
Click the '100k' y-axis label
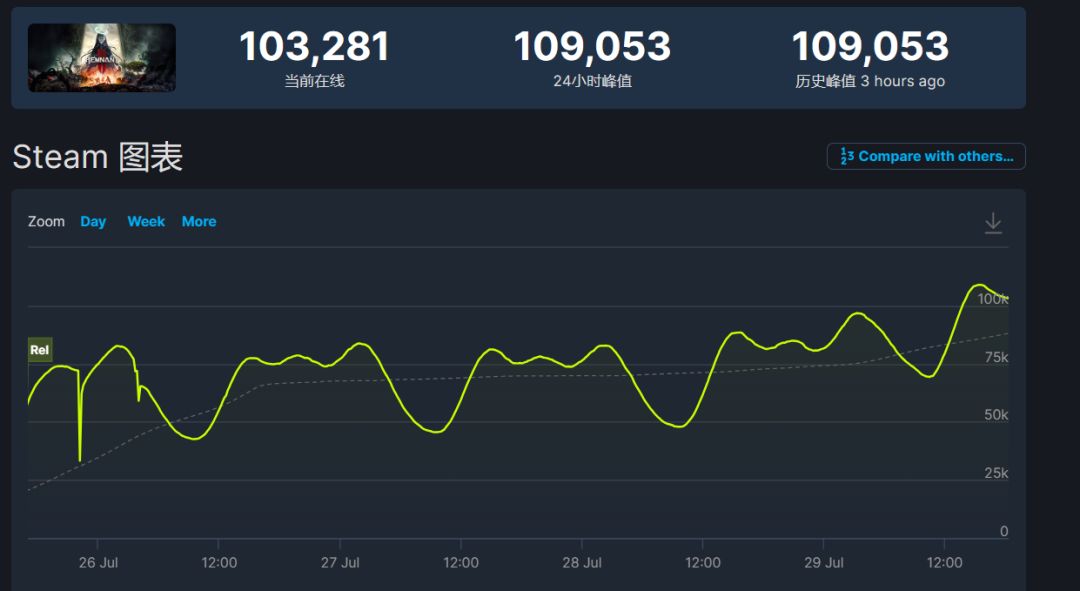993,299
